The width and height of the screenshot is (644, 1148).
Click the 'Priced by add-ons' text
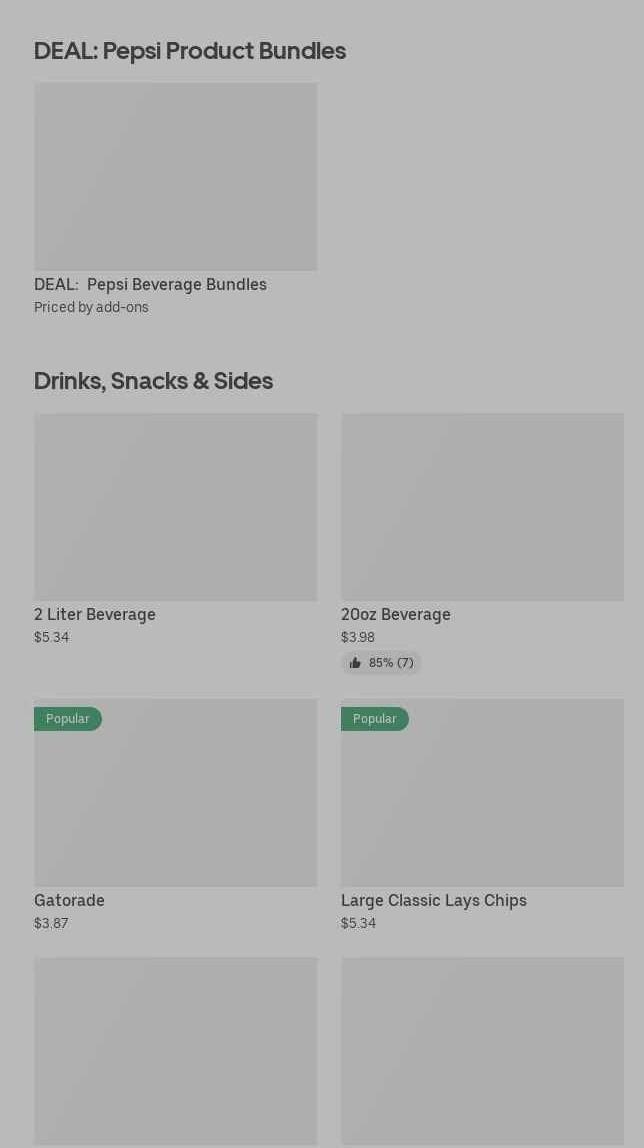pos(91,308)
